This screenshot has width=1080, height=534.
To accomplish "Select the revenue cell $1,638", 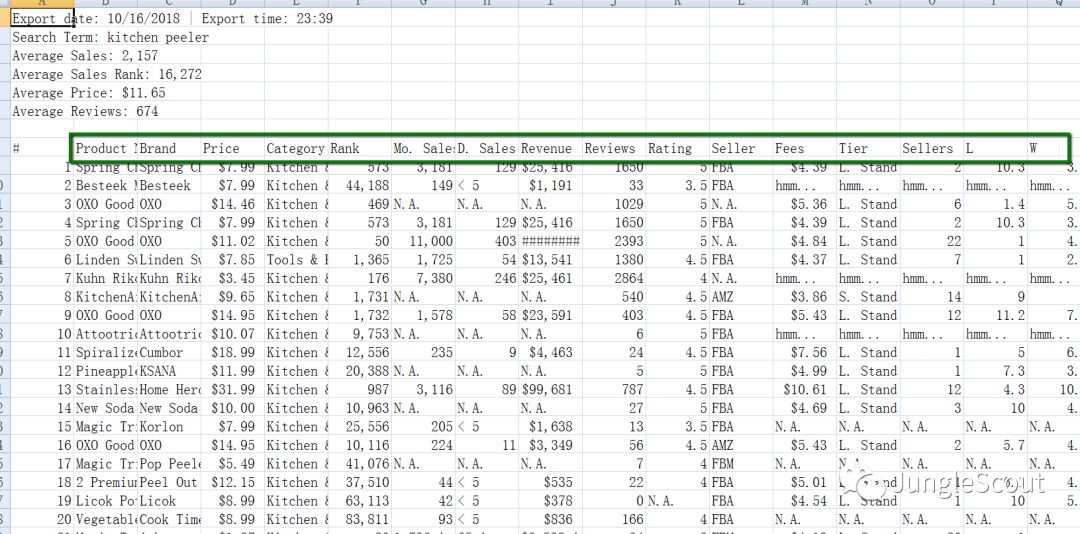I will click(550, 427).
